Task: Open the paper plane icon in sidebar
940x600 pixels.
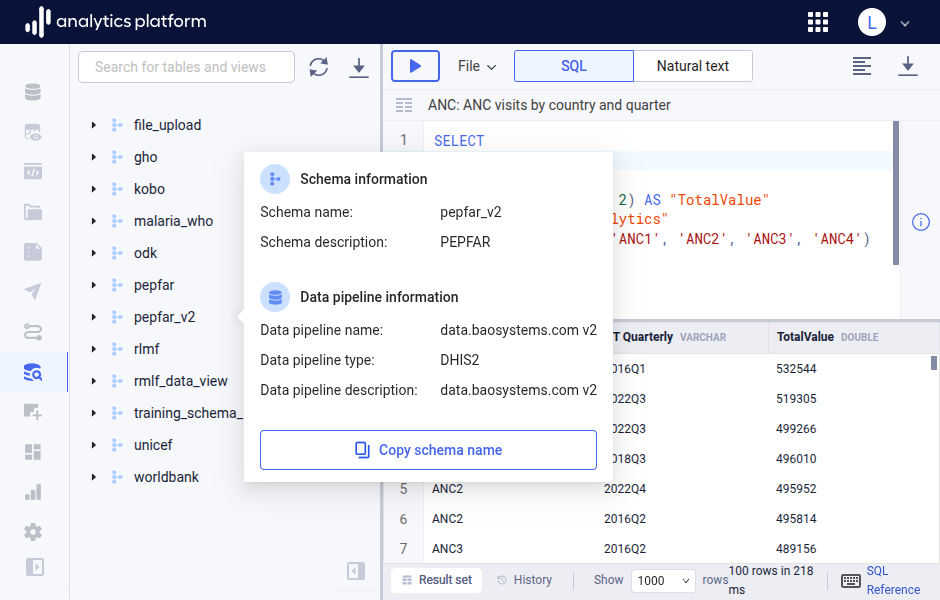Action: tap(33, 292)
